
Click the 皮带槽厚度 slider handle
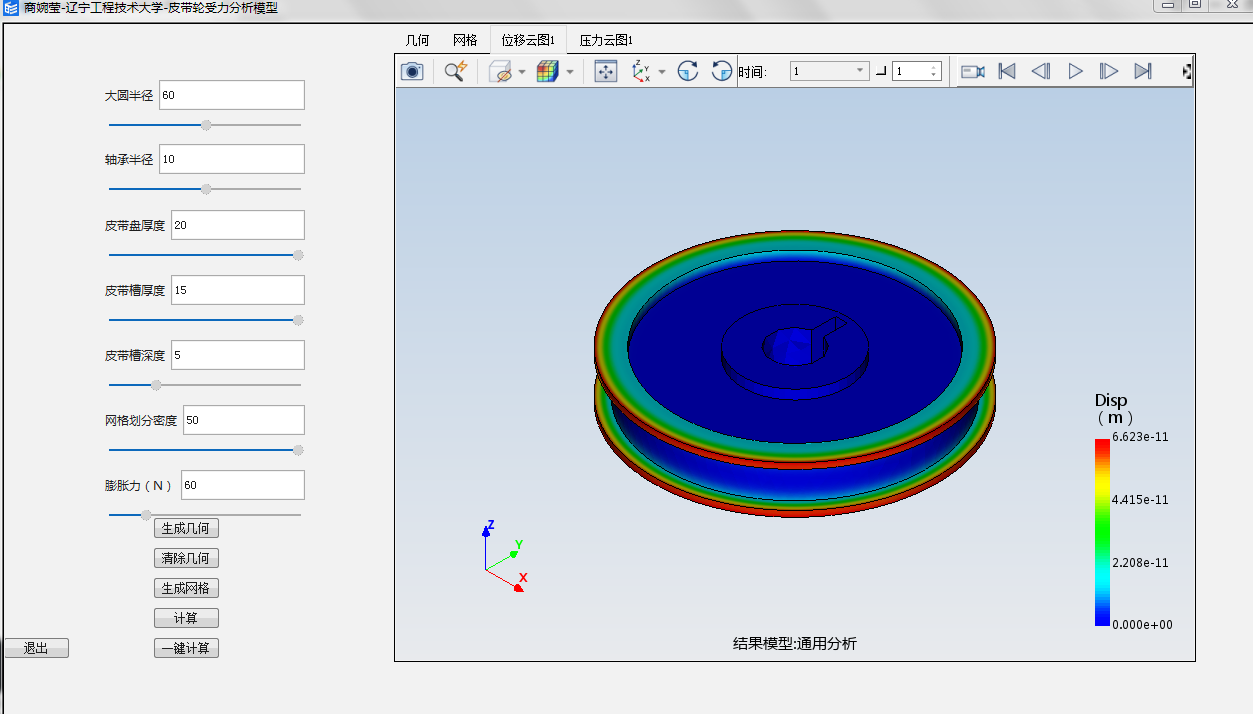pos(298,320)
